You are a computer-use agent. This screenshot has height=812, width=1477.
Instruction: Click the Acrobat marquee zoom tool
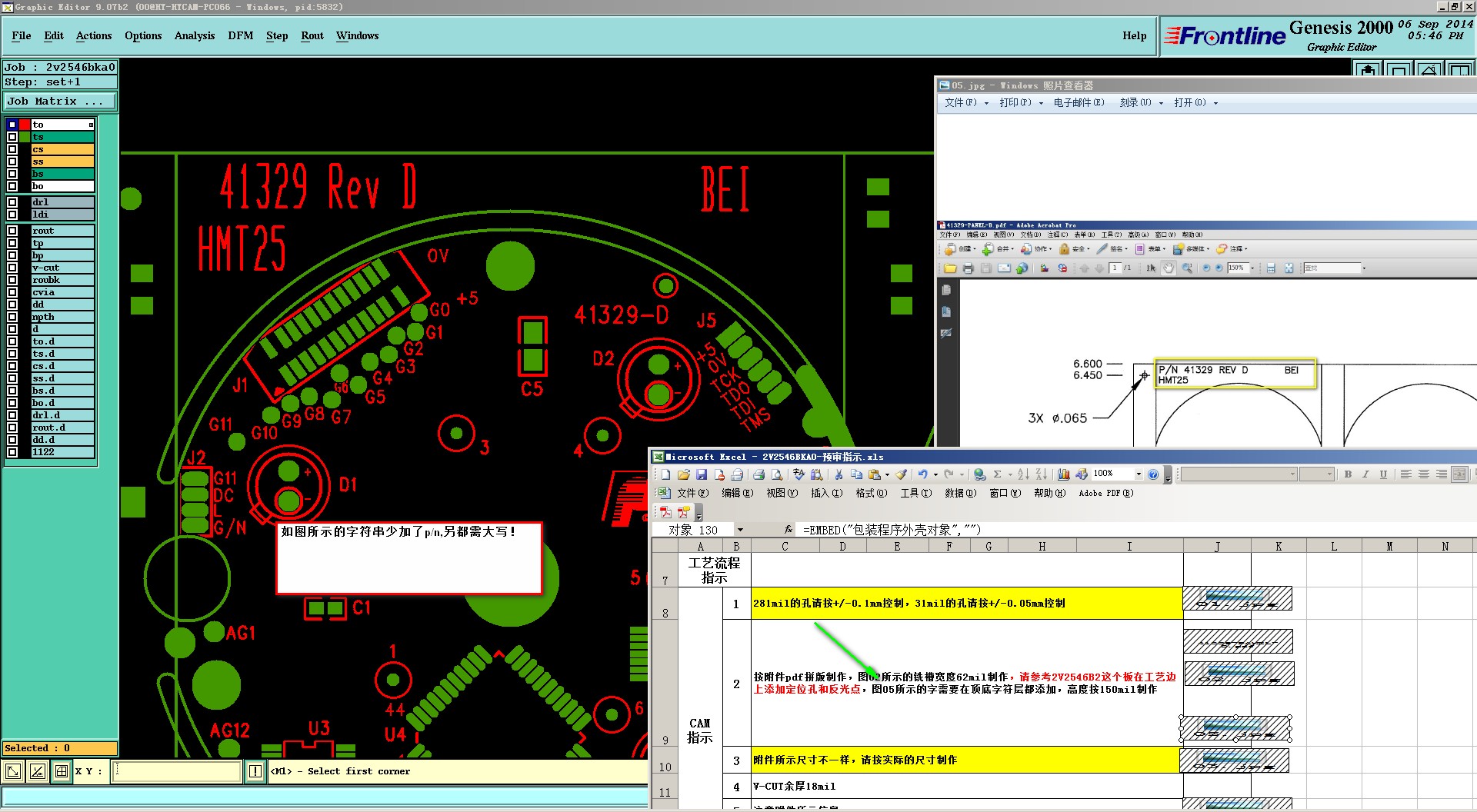(1187, 268)
